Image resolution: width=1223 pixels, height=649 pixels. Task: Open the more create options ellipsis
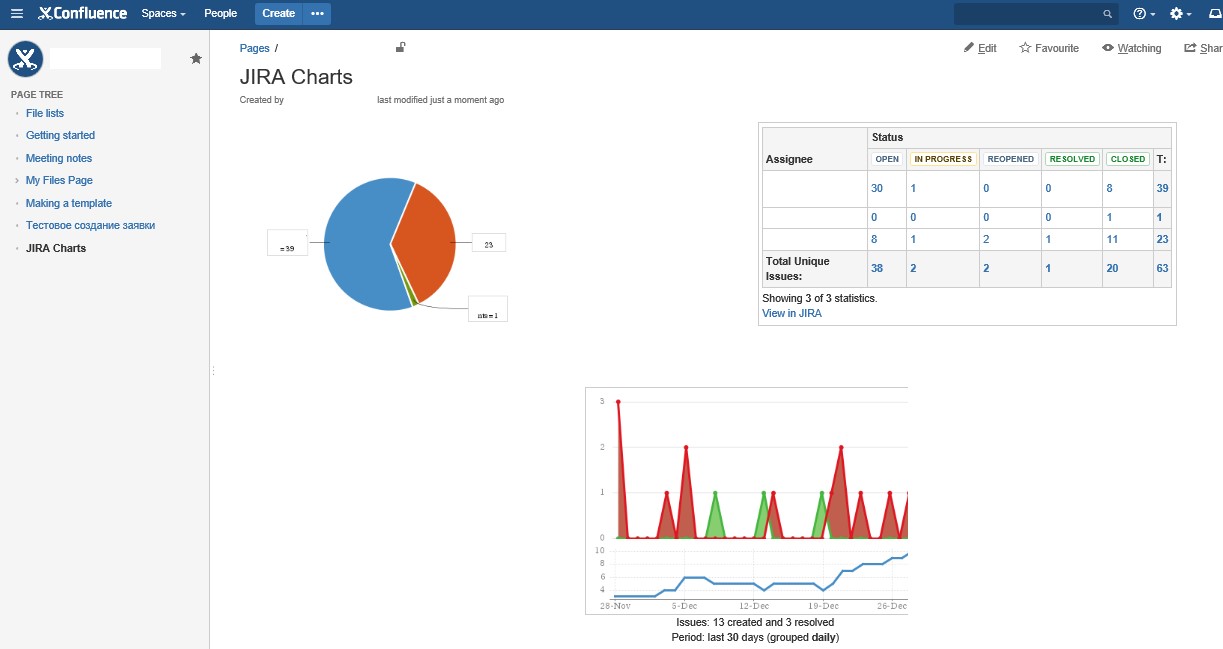(x=317, y=14)
